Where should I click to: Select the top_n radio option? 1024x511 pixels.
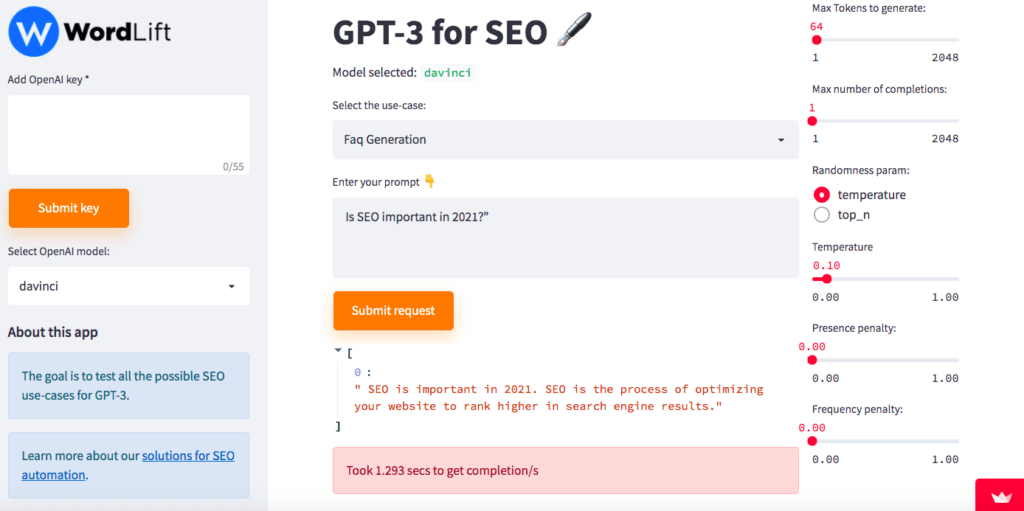tap(822, 214)
